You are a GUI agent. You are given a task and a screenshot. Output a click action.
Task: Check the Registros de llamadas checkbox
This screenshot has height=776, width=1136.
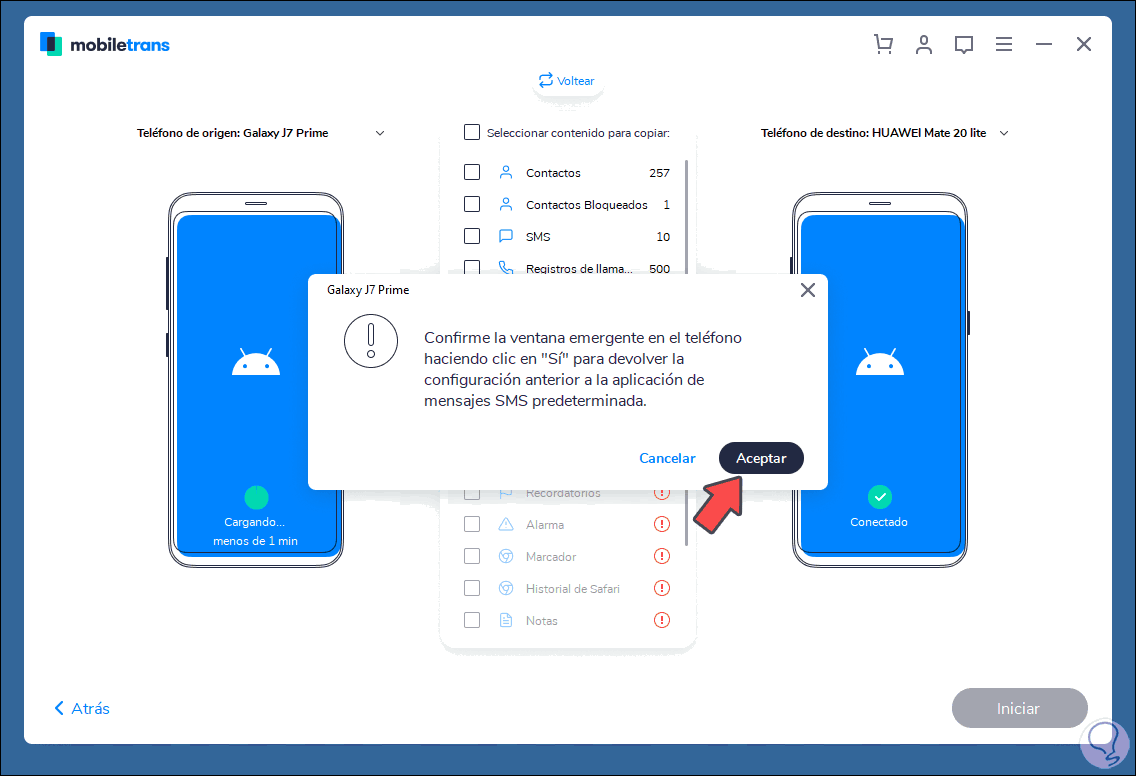click(x=472, y=267)
